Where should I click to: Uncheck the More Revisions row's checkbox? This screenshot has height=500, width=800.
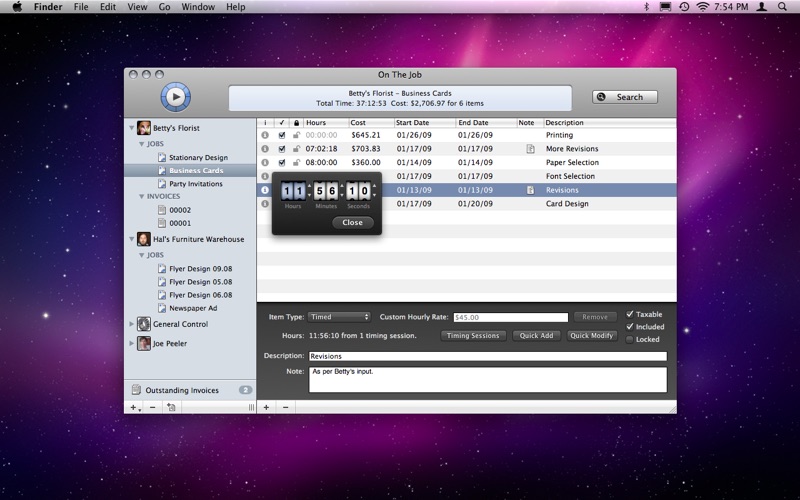tap(282, 149)
